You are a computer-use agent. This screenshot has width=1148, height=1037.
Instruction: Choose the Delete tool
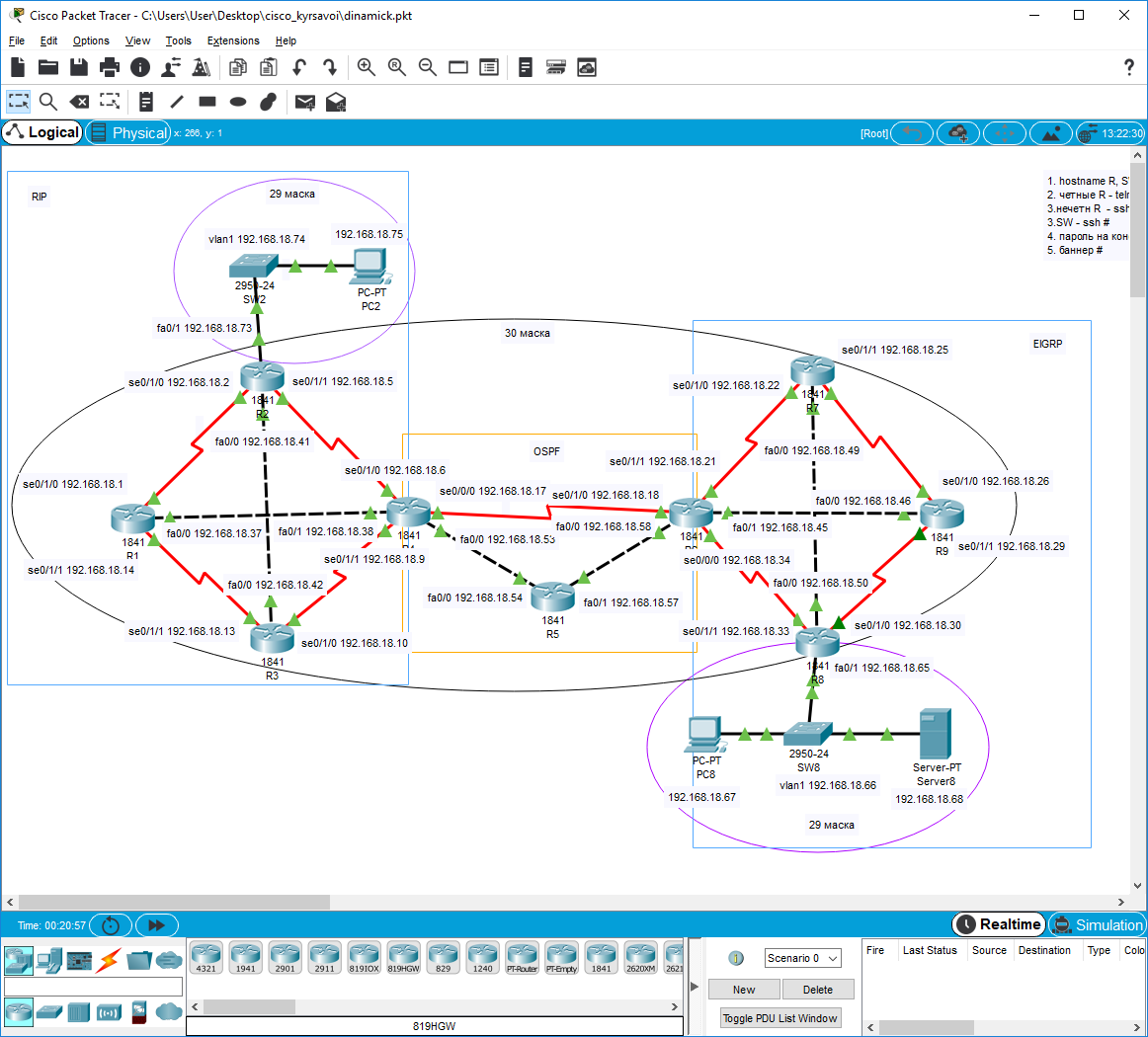[x=79, y=102]
